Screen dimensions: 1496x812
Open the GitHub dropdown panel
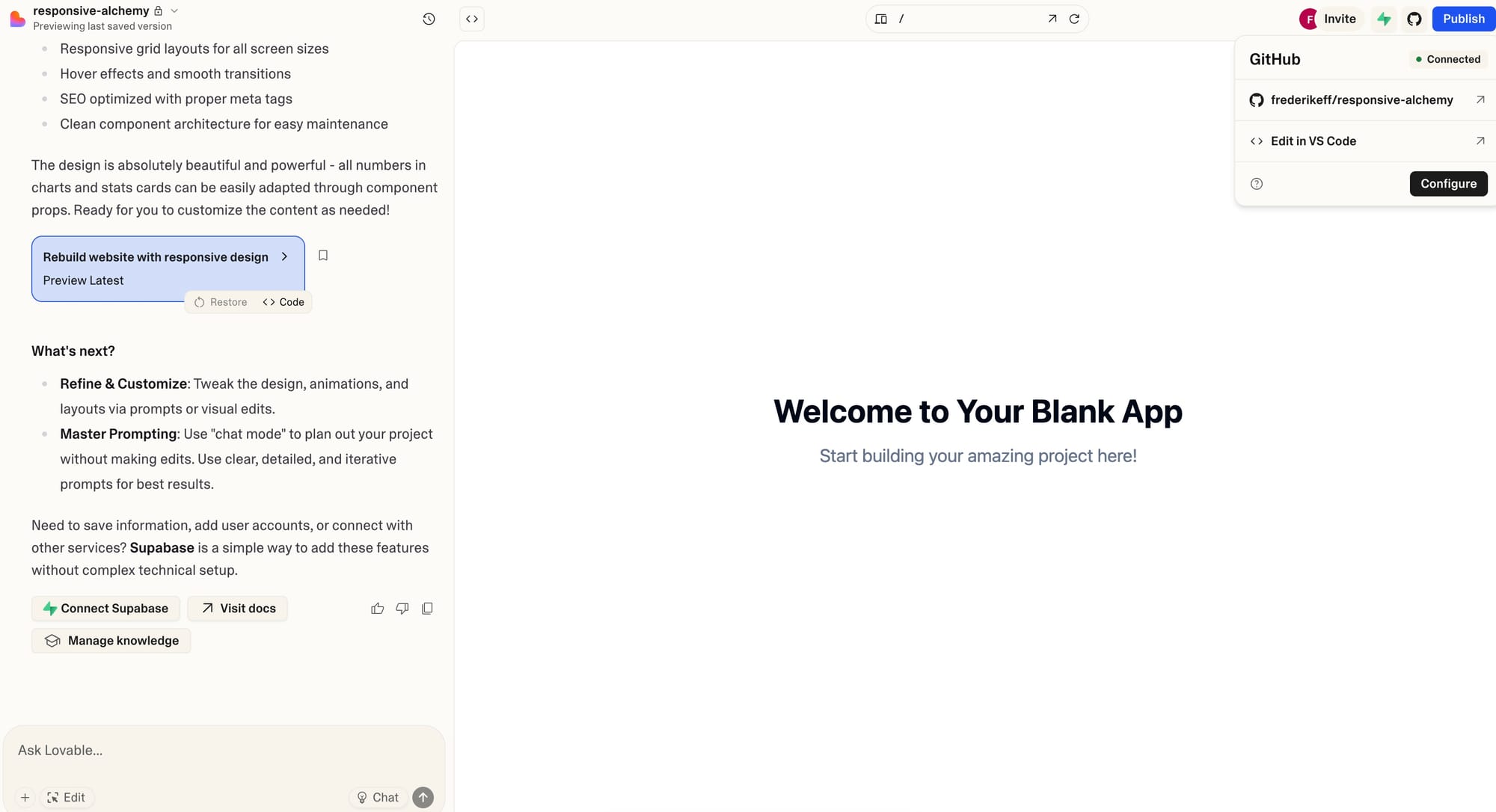click(x=1414, y=19)
